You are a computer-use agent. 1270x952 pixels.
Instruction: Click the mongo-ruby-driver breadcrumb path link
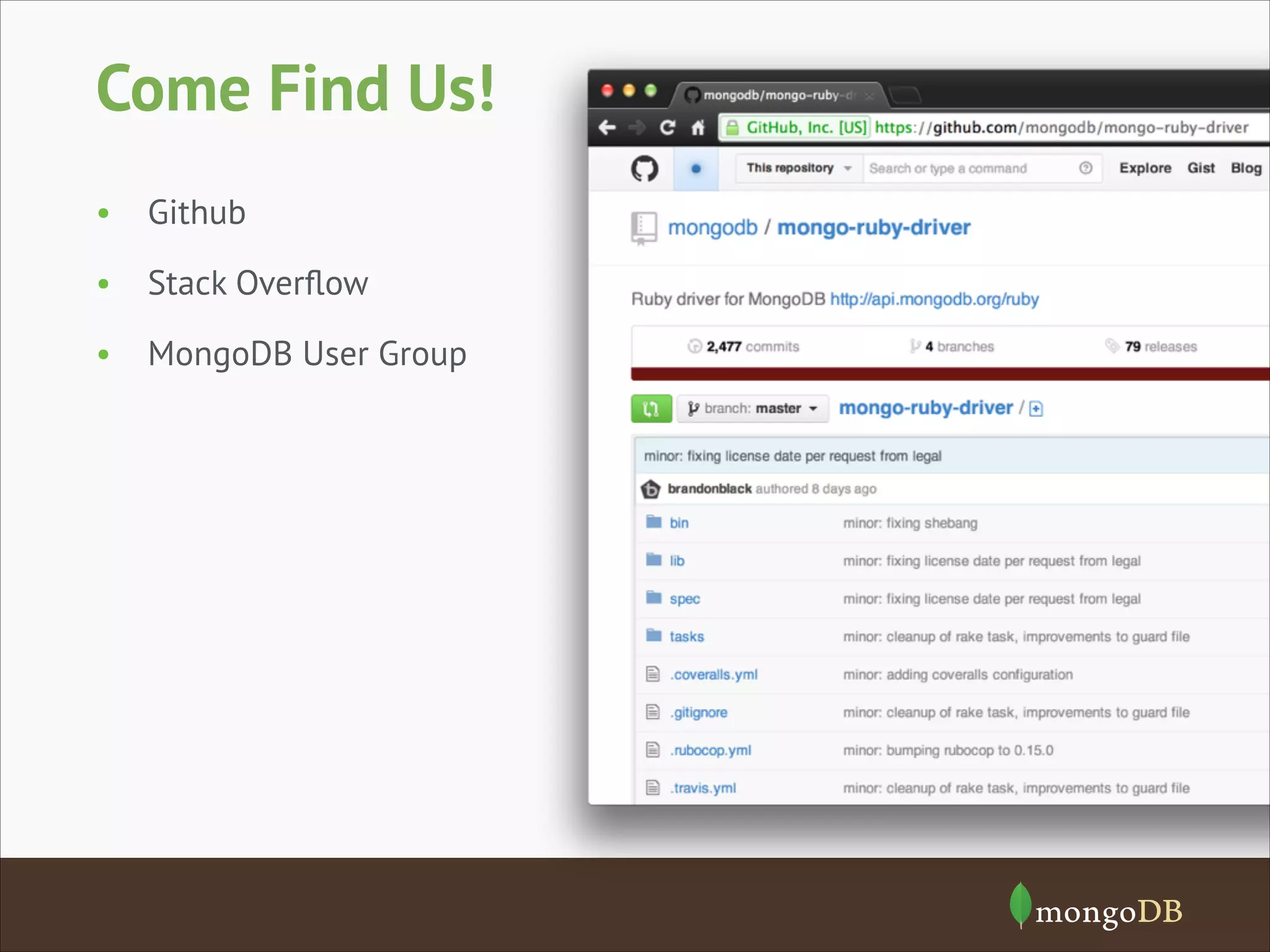pos(926,408)
